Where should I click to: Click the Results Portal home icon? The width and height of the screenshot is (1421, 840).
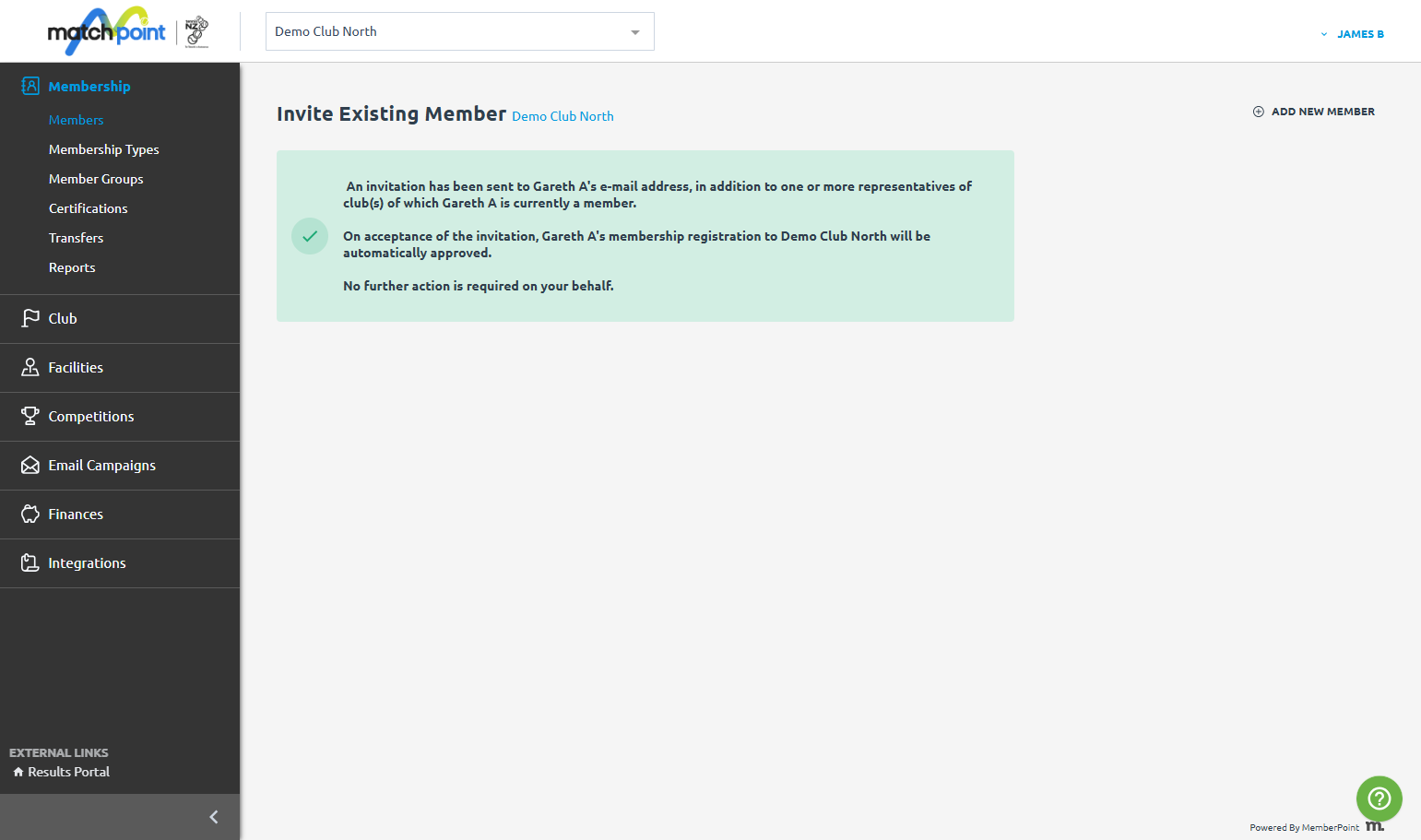[x=18, y=772]
